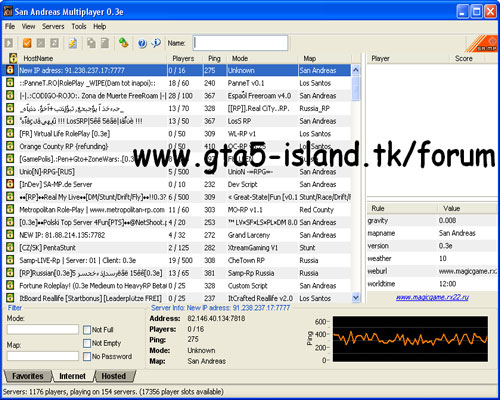Sort by the HostName column header
Image resolution: width=500 pixels, height=400 pixels.
point(92,58)
